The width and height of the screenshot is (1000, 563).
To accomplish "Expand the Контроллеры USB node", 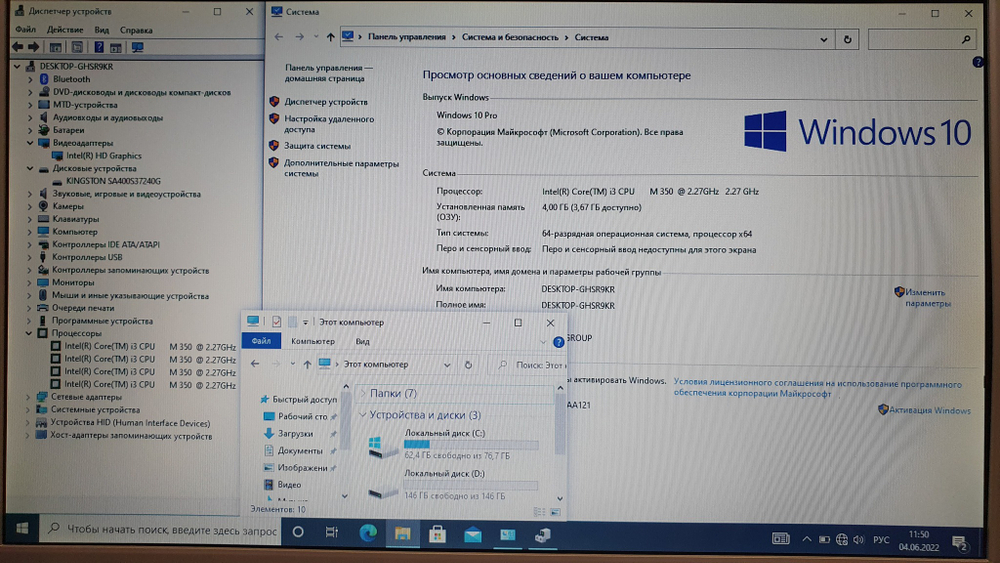I will 29,257.
